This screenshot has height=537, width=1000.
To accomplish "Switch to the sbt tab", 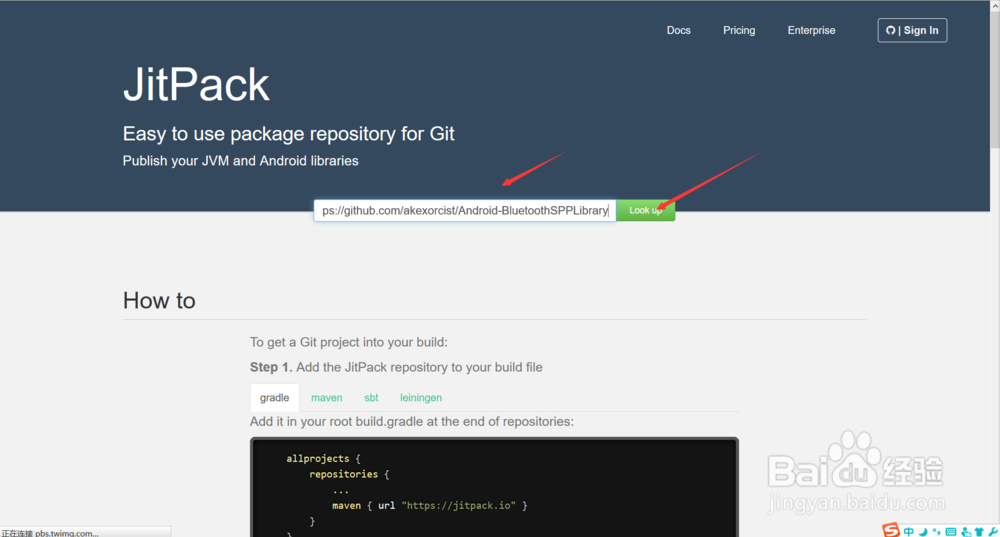I will tap(371, 397).
